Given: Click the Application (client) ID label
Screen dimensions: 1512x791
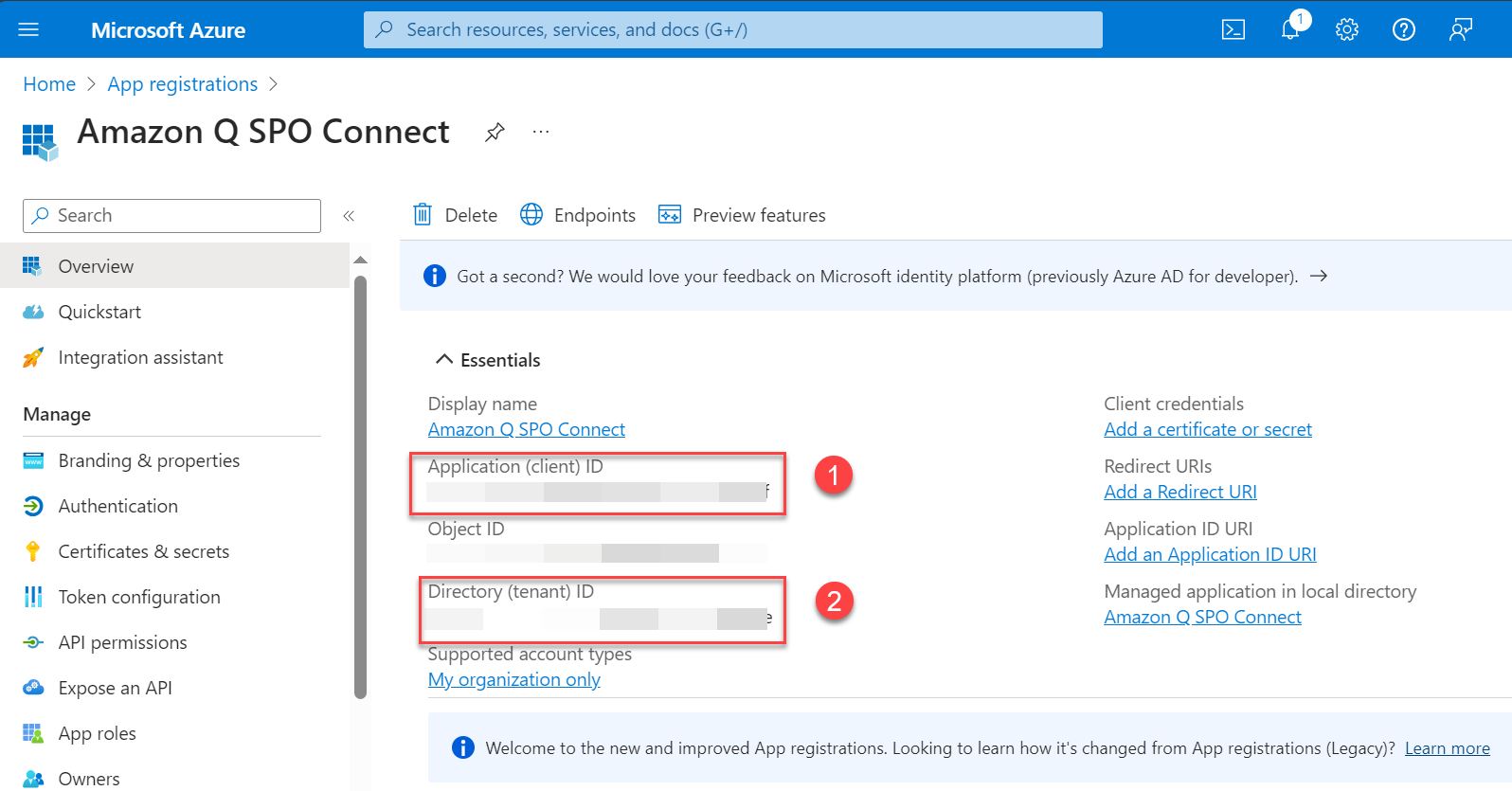Looking at the screenshot, I should (x=515, y=466).
